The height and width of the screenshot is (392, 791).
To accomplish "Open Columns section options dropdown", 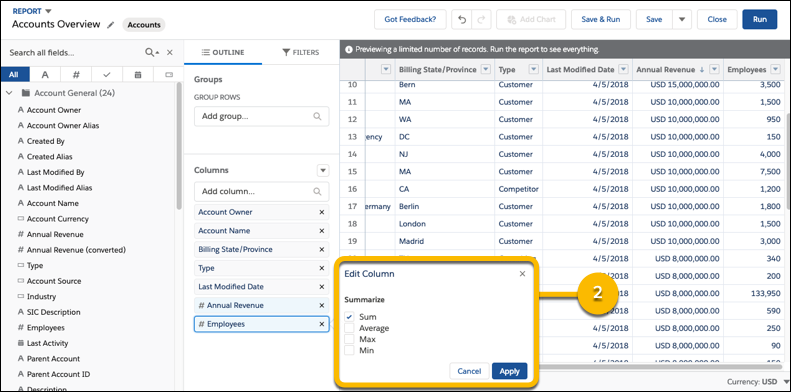I will click(x=323, y=171).
